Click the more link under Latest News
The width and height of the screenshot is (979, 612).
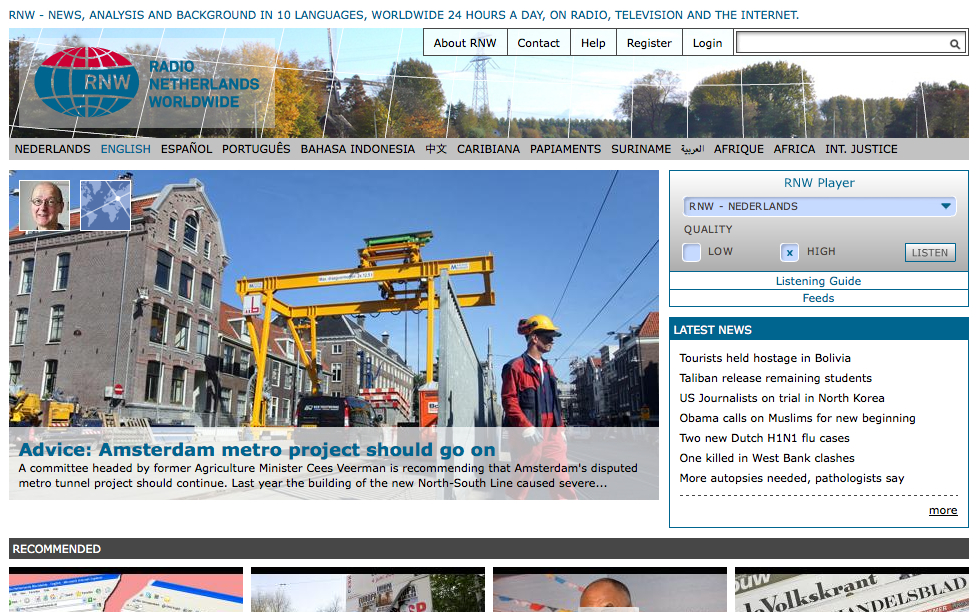tap(942, 510)
